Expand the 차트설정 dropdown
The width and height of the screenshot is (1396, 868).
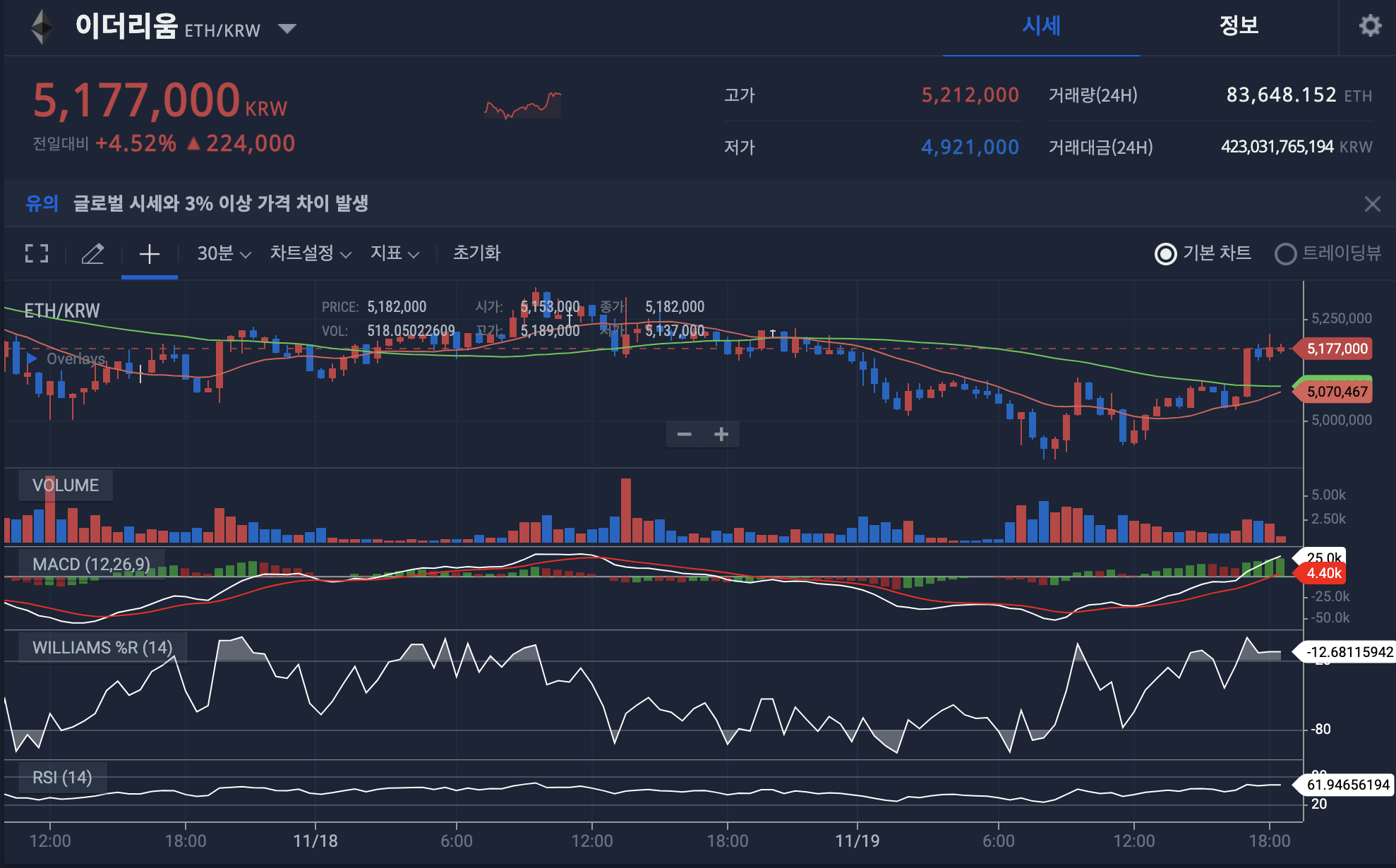pos(310,253)
